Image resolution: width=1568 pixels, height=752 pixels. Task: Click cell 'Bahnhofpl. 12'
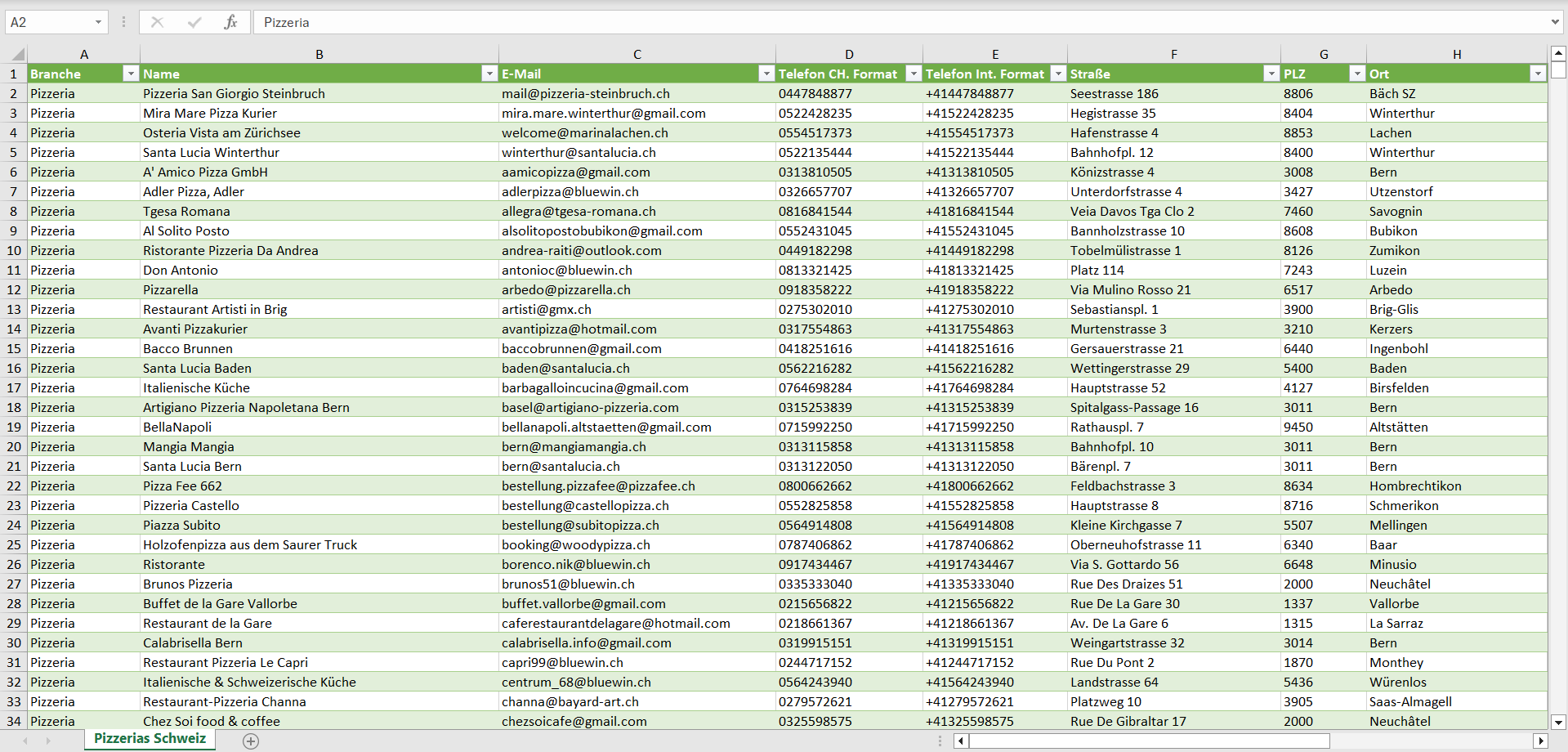click(1174, 152)
